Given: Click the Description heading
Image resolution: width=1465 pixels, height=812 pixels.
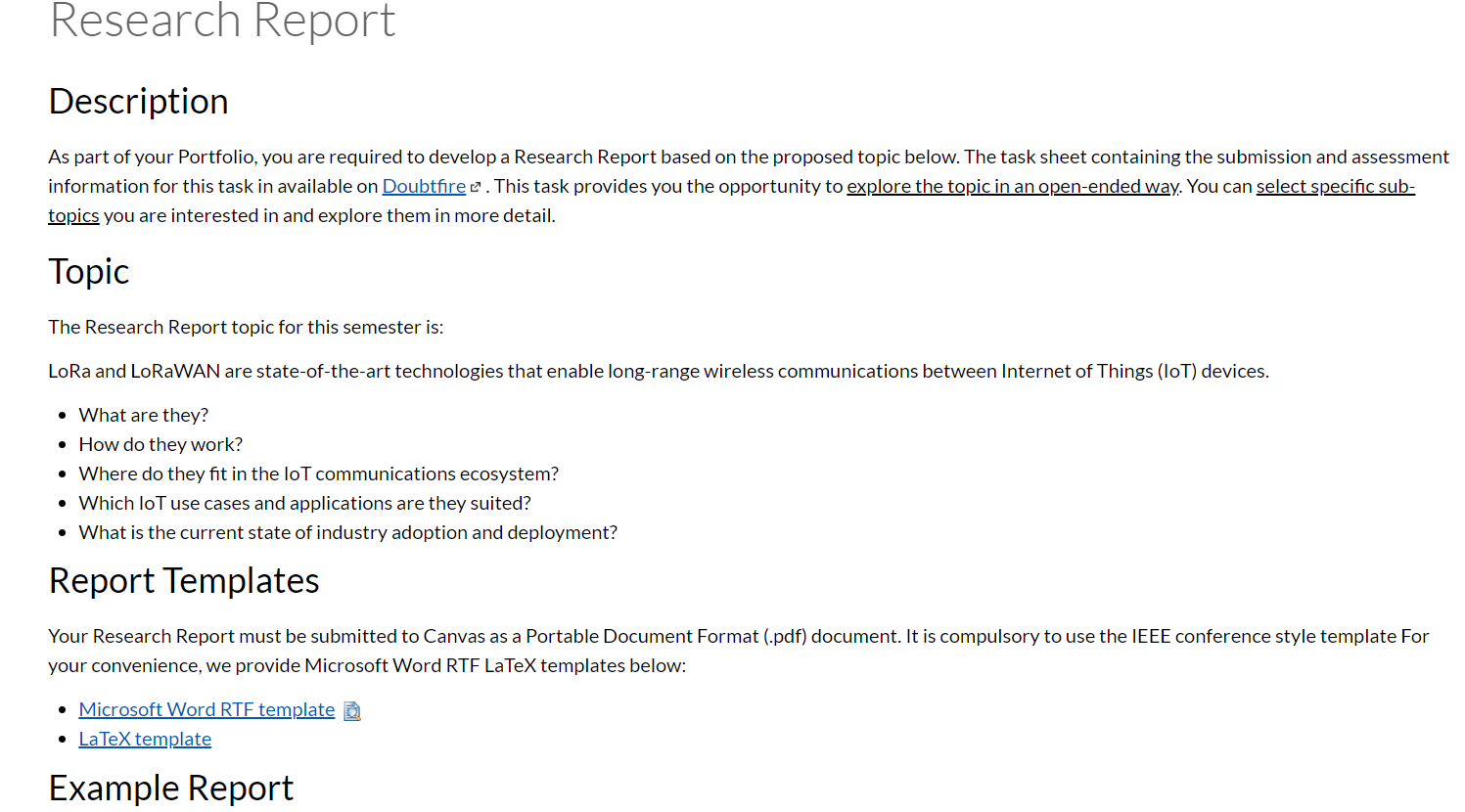Looking at the screenshot, I should coord(138,102).
